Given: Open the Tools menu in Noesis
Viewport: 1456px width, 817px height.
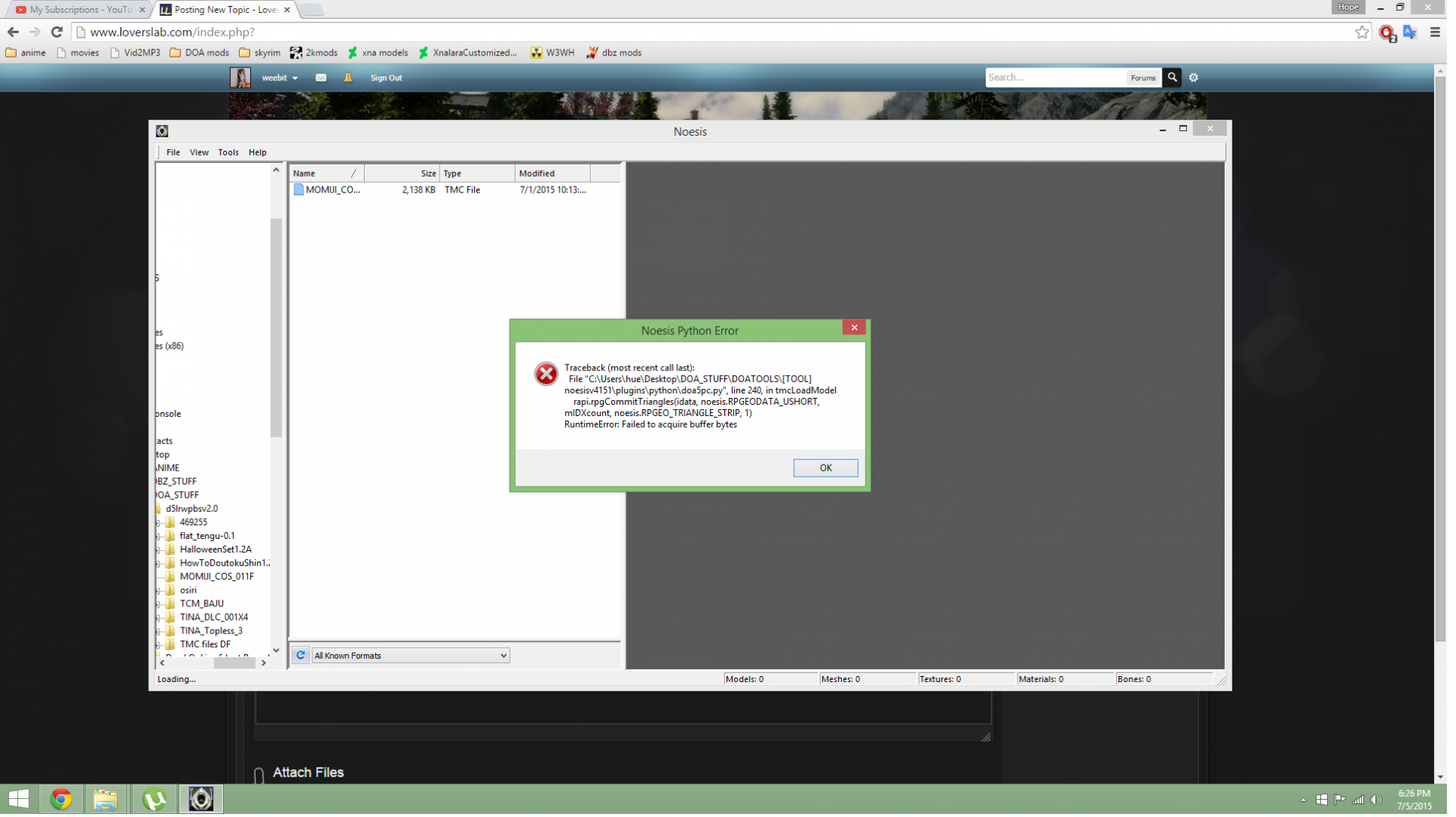Looking at the screenshot, I should point(229,153).
